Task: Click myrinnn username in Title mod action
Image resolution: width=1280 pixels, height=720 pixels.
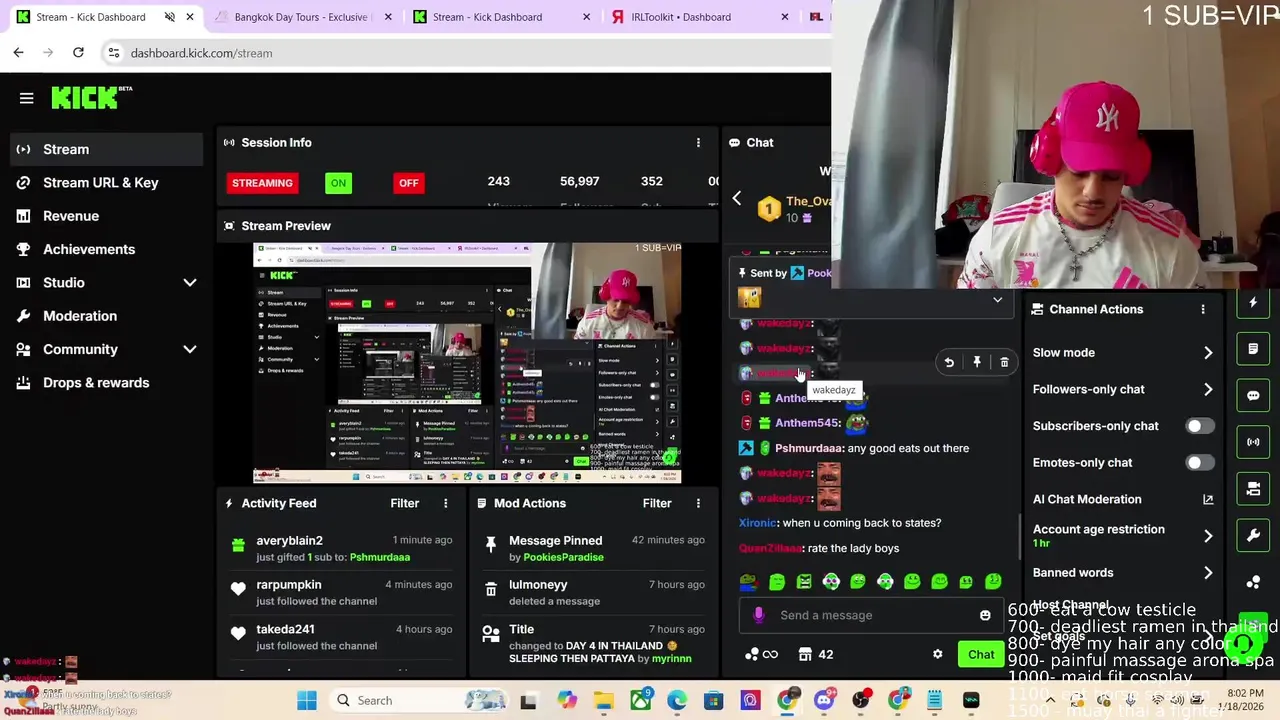Action: [x=671, y=659]
